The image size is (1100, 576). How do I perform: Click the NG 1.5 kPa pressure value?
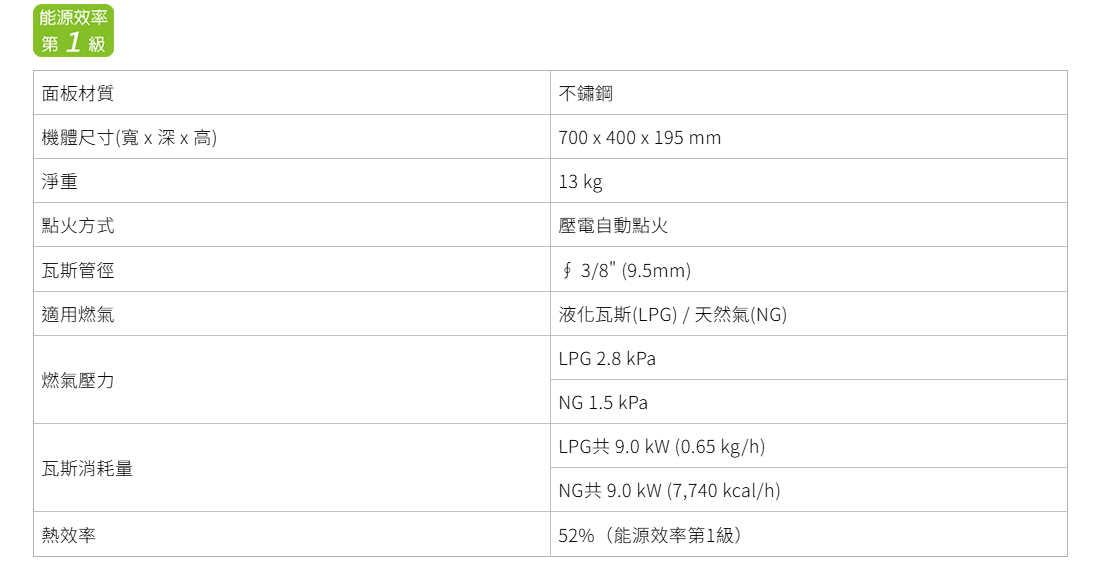pyautogui.click(x=603, y=403)
